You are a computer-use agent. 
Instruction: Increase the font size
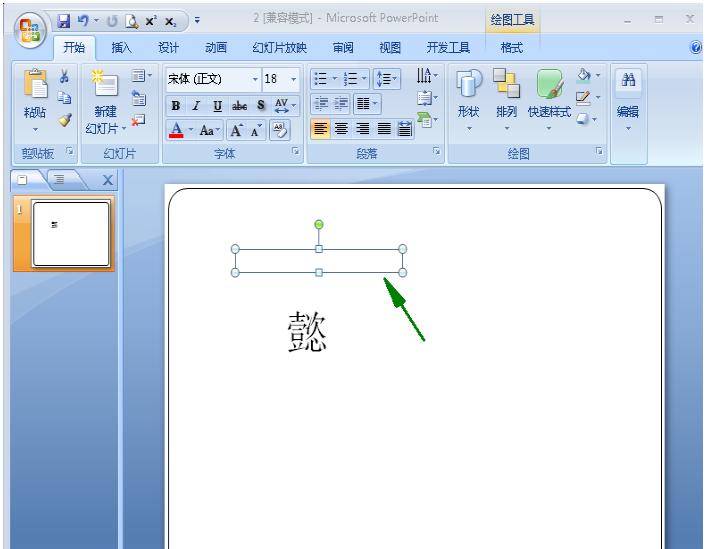(x=236, y=131)
